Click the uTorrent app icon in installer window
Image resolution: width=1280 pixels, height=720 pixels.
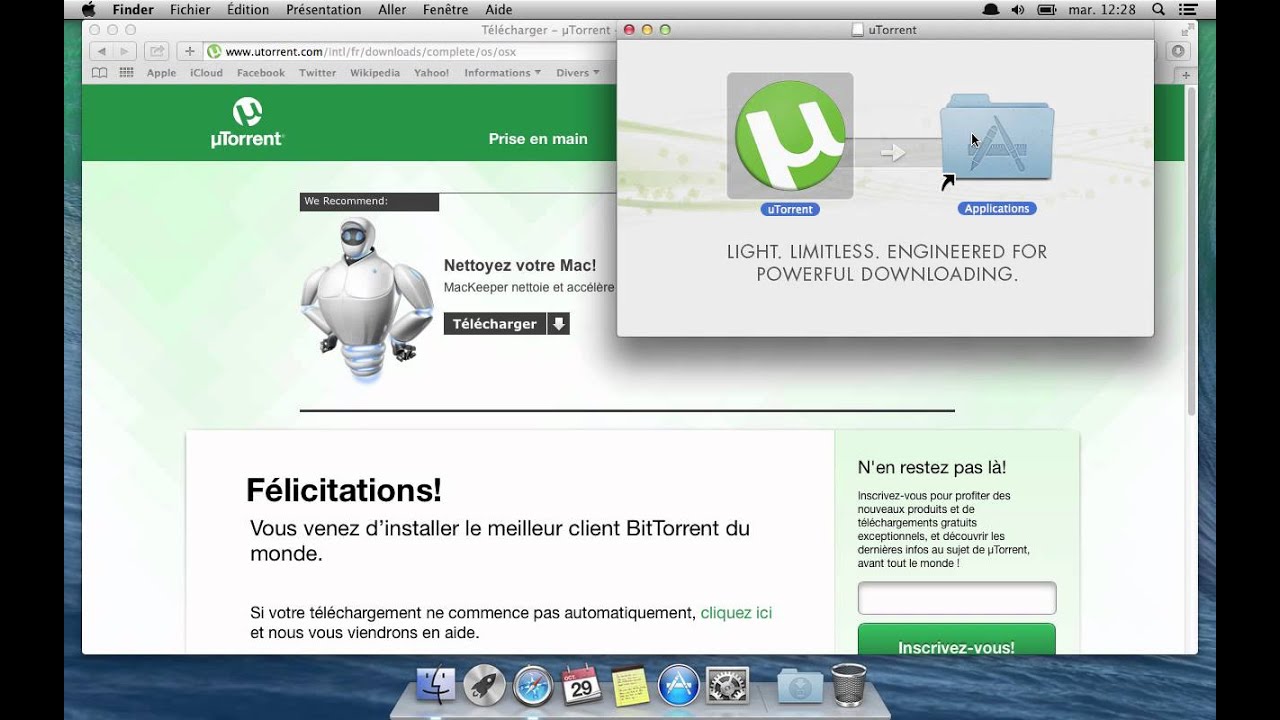coord(790,135)
